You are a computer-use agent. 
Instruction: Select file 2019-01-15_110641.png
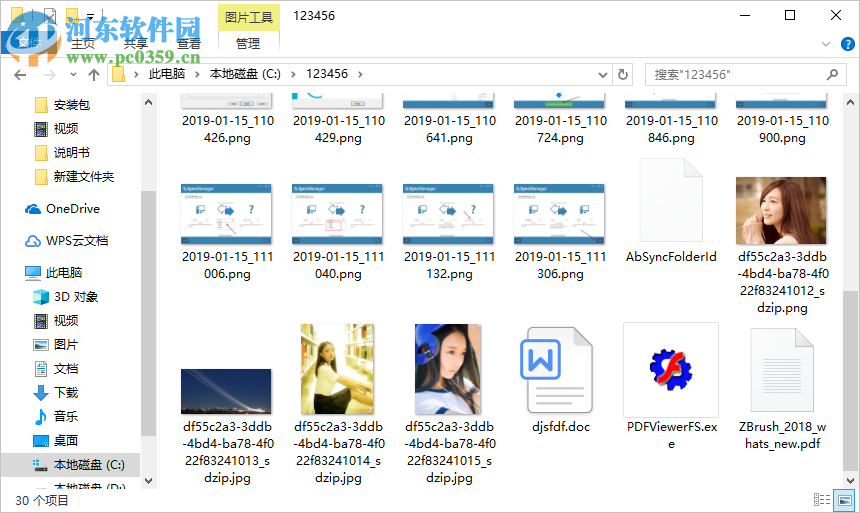(449, 129)
